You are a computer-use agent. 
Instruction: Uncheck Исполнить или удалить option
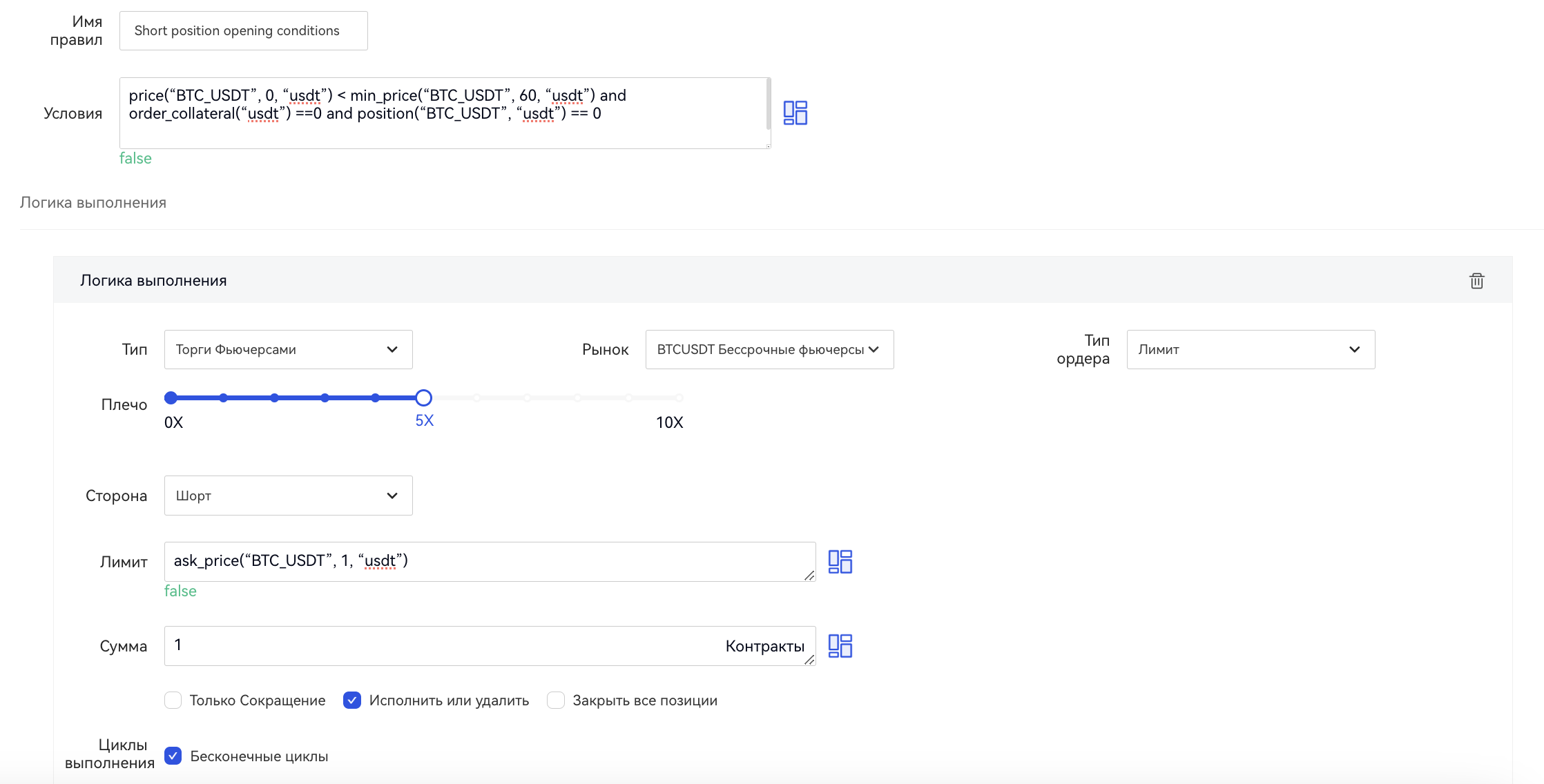point(352,700)
